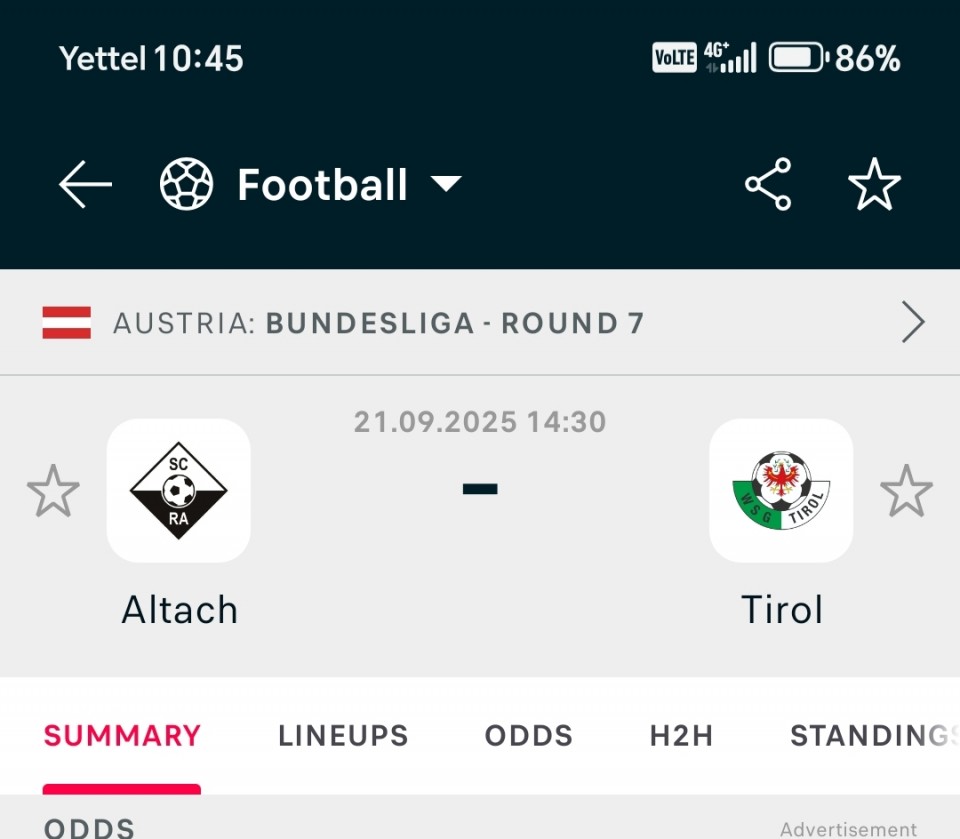
Task: Go to the Standings tab
Action: click(868, 736)
